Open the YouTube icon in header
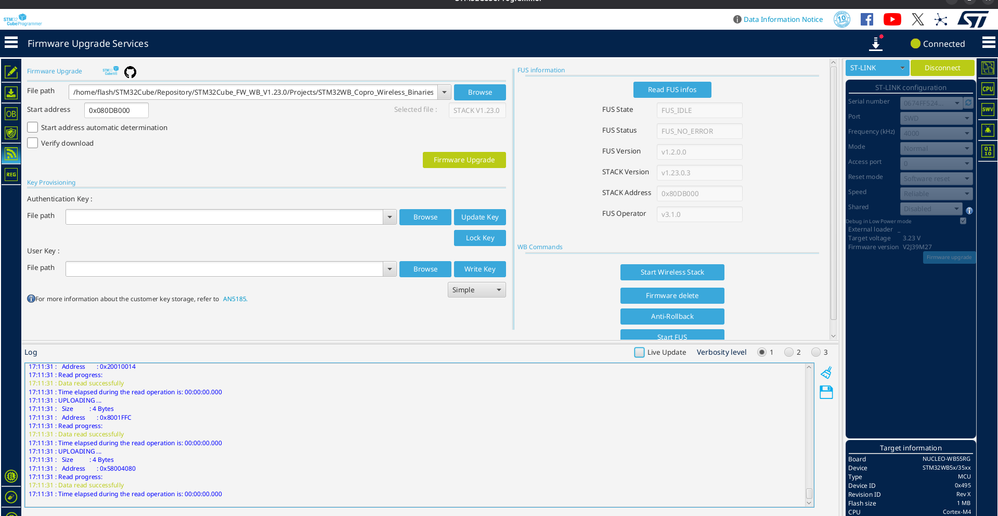The width and height of the screenshot is (998, 516). (x=892, y=19)
